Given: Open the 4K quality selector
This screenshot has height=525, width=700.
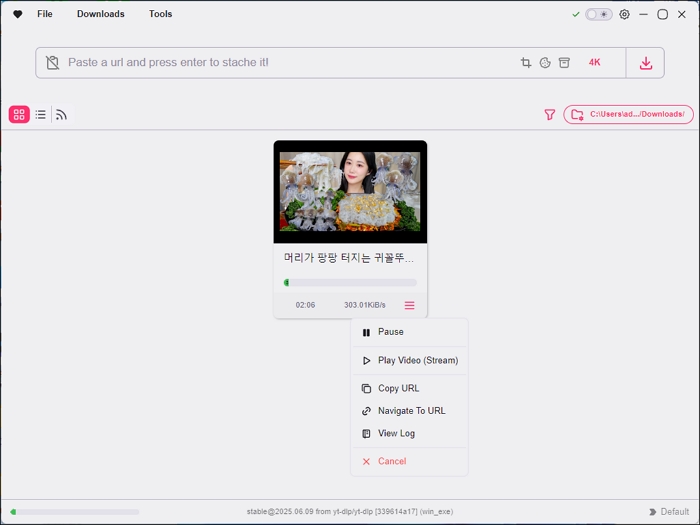Looking at the screenshot, I should pos(595,62).
